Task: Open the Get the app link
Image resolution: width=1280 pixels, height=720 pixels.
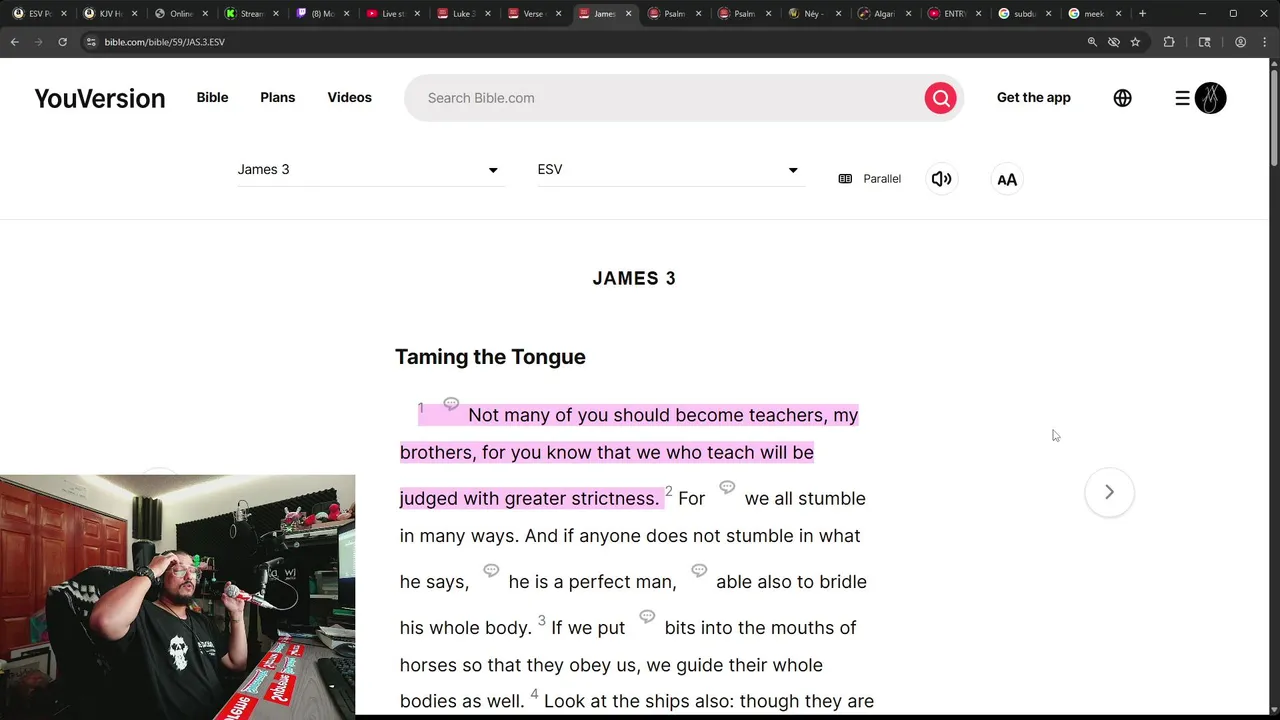Action: point(1033,97)
